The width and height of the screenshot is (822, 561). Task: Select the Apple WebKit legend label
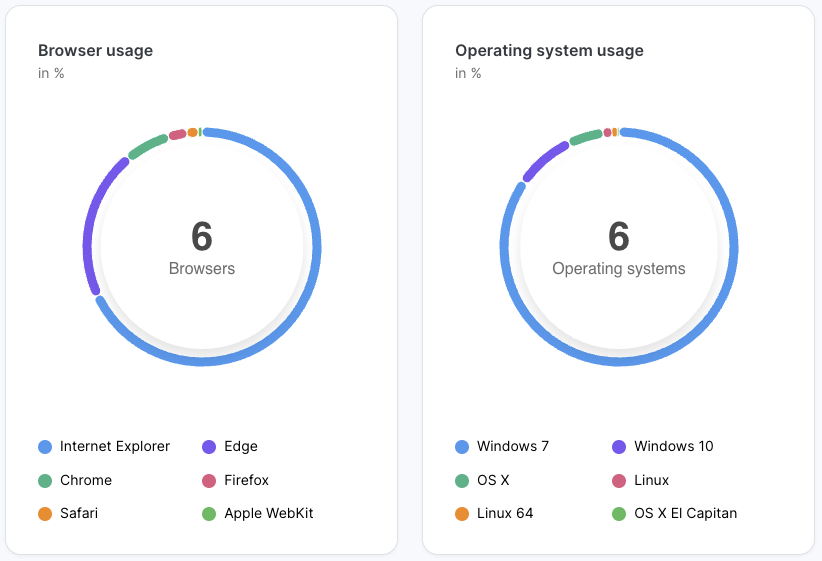[269, 514]
